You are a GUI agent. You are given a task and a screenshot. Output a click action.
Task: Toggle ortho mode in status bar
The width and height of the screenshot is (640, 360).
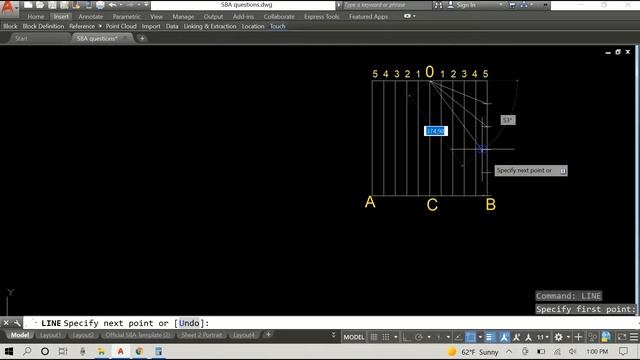click(406, 337)
